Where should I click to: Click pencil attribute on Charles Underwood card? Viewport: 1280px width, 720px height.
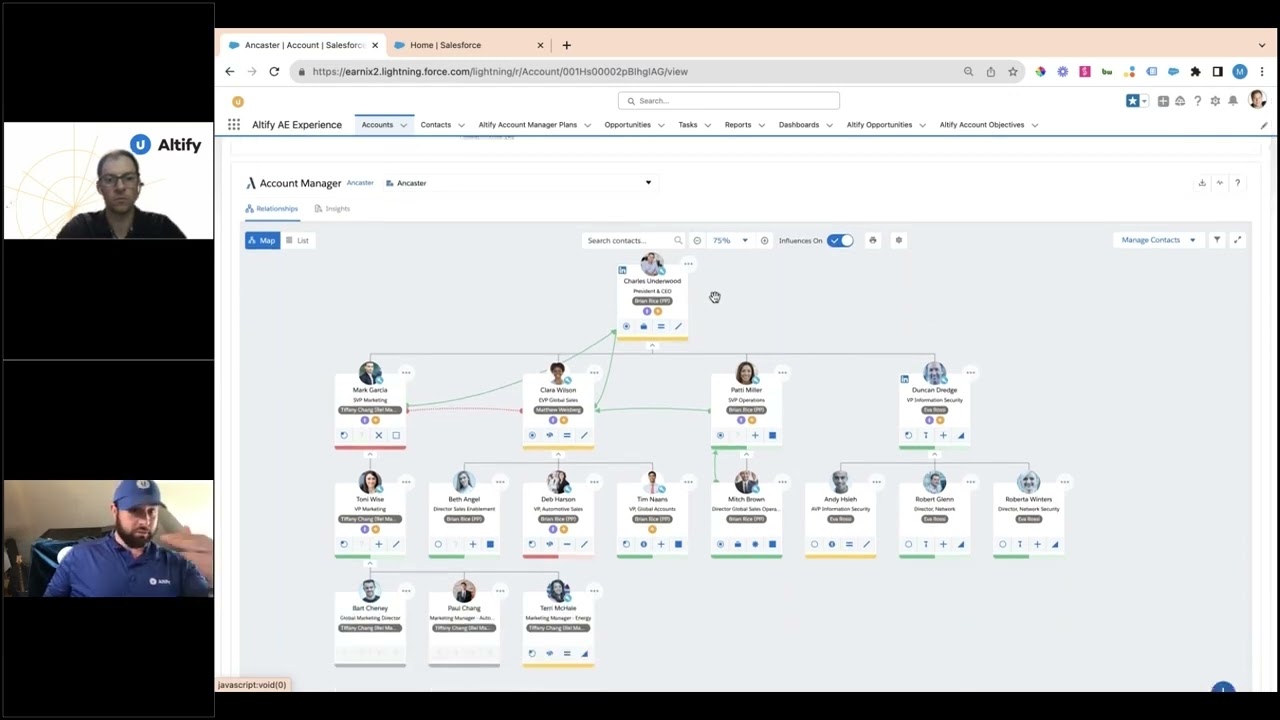pos(678,326)
